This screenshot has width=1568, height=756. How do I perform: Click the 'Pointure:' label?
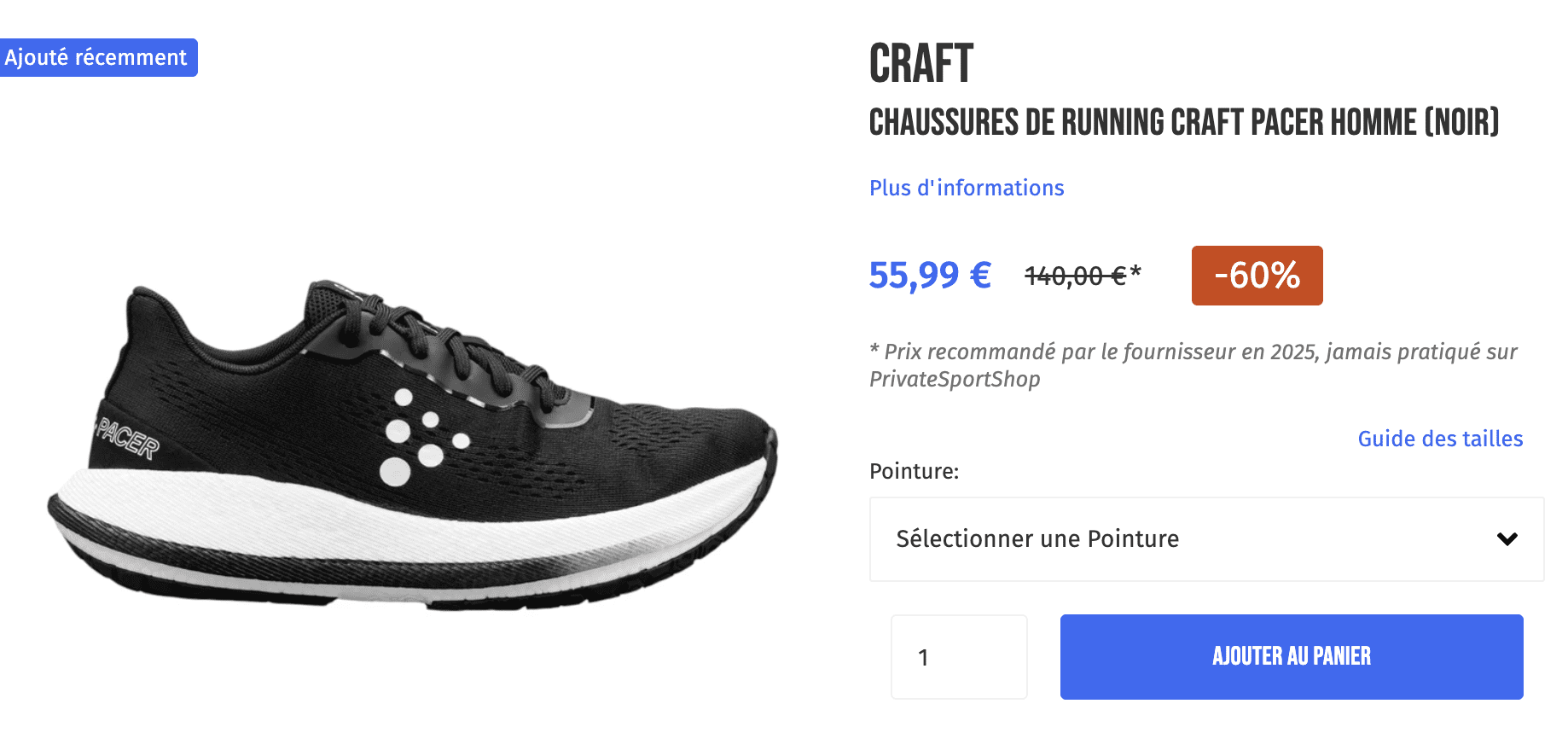pos(913,470)
